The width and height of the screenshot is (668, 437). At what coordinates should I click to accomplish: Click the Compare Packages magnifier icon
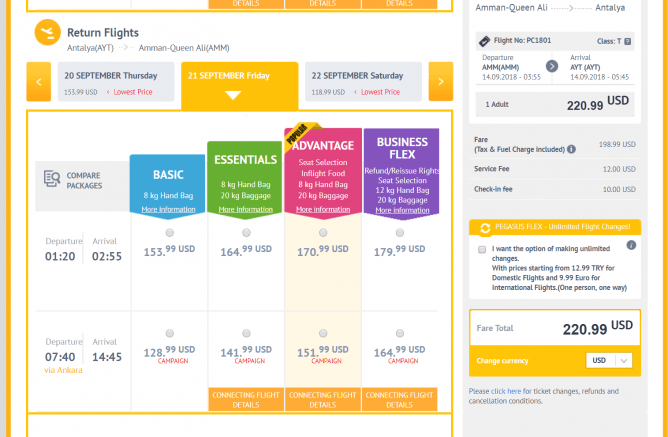click(52, 180)
